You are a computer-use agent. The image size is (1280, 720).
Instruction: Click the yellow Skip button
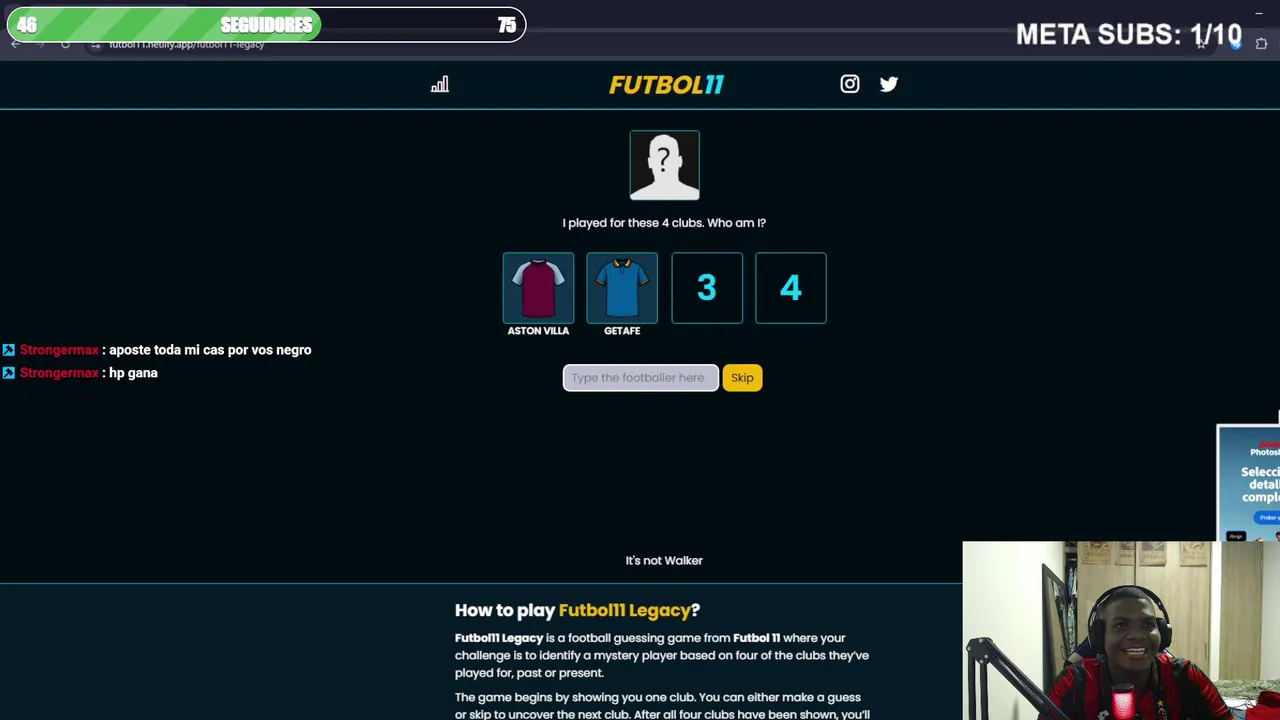742,378
